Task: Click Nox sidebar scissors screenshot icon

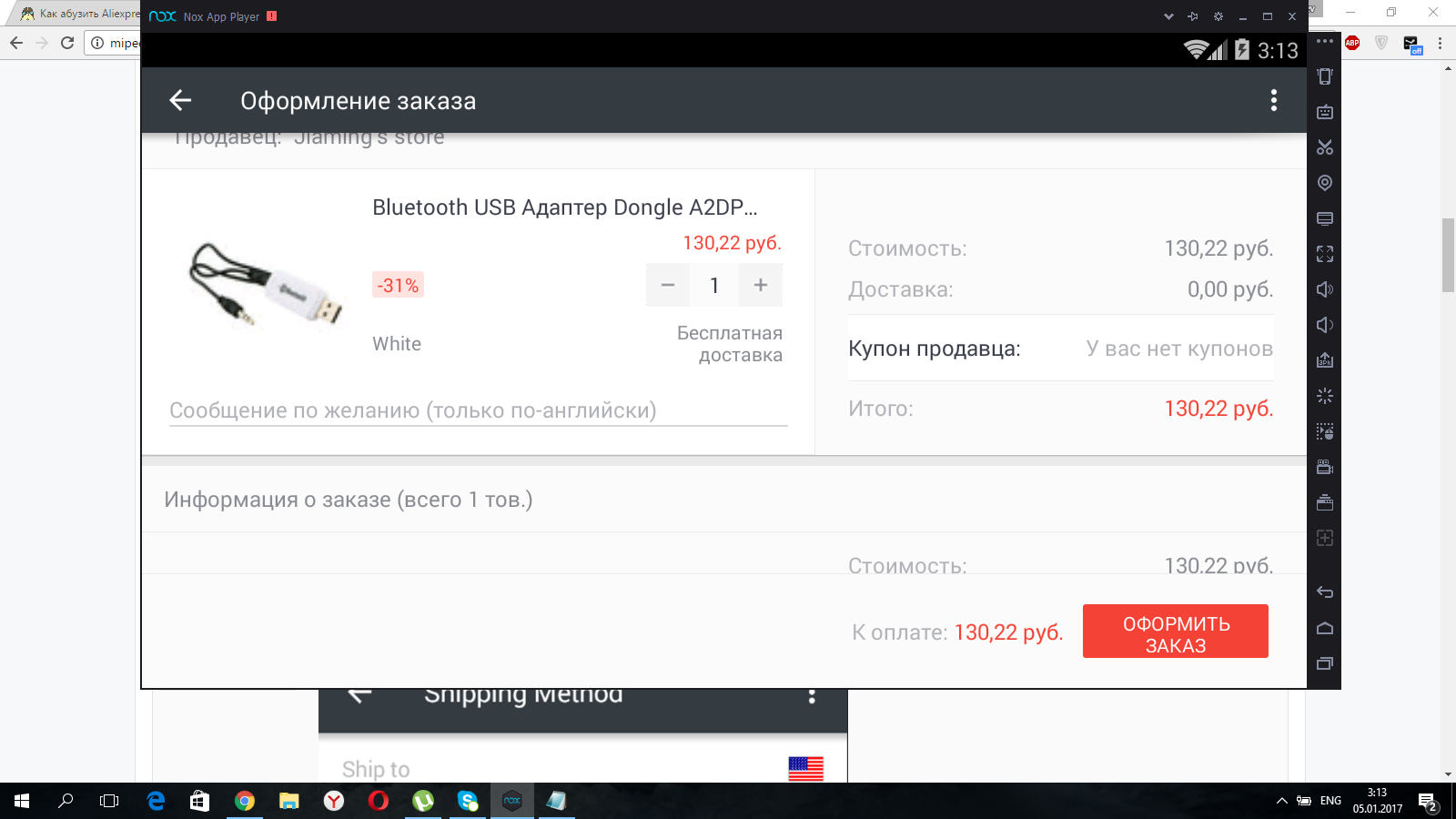Action: coord(1325,147)
